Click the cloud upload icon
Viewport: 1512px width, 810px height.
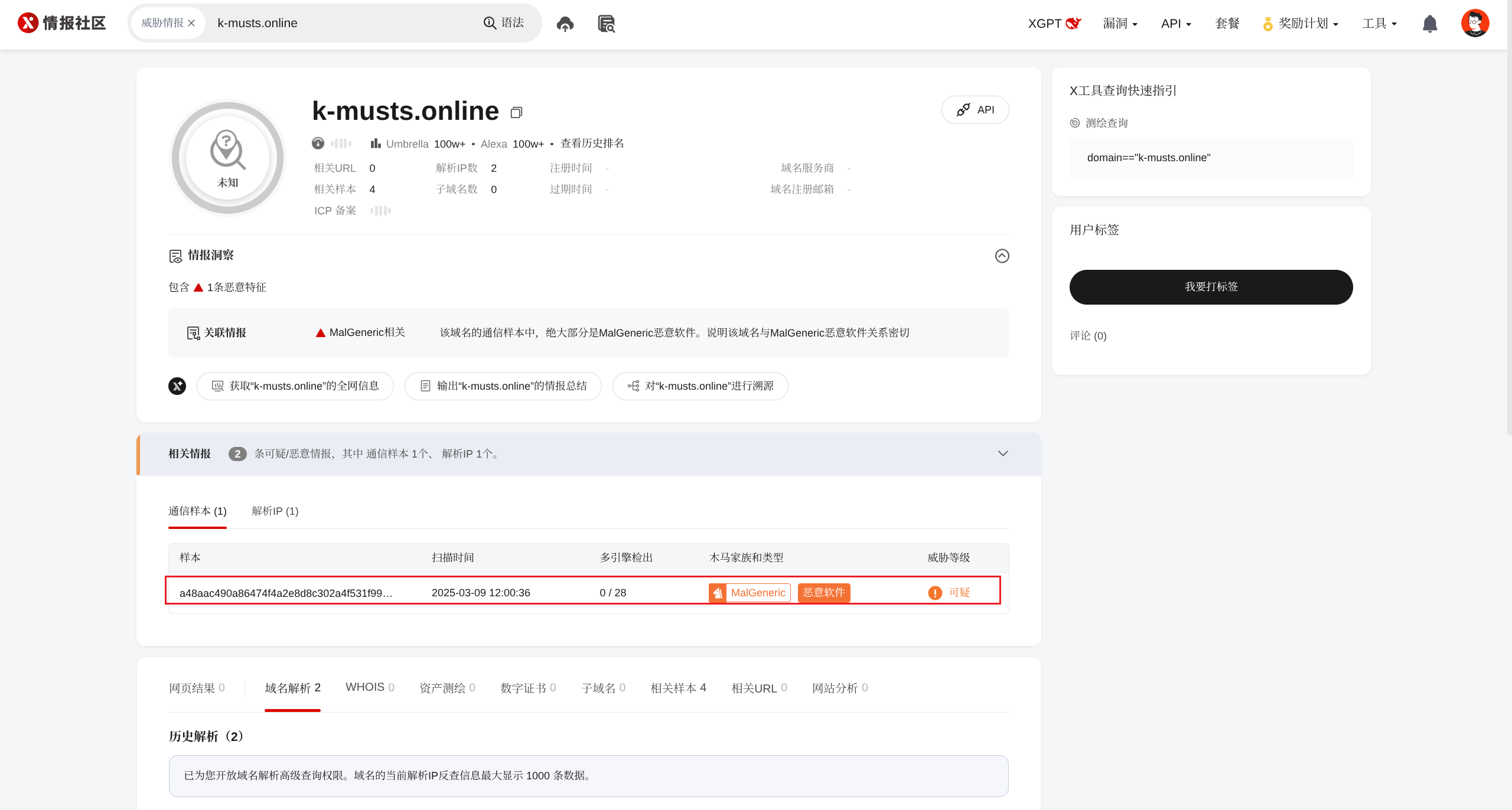point(565,24)
